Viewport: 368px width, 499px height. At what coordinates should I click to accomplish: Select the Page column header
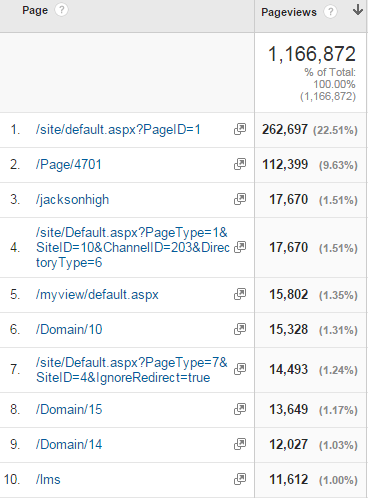click(35, 10)
